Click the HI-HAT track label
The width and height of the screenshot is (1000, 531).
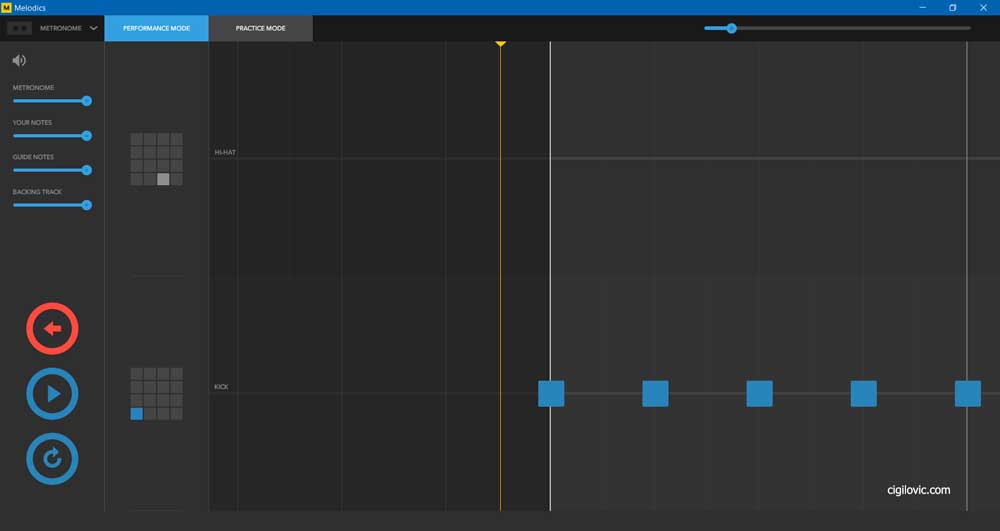point(225,152)
